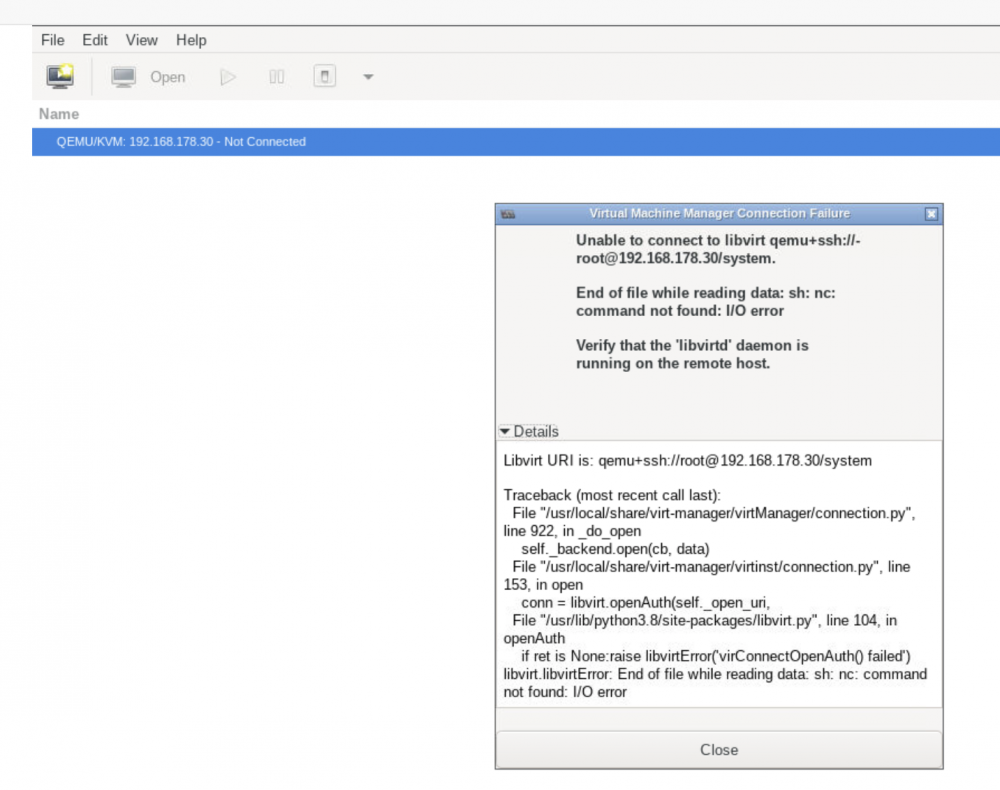Open the Help menu

[x=191, y=40]
